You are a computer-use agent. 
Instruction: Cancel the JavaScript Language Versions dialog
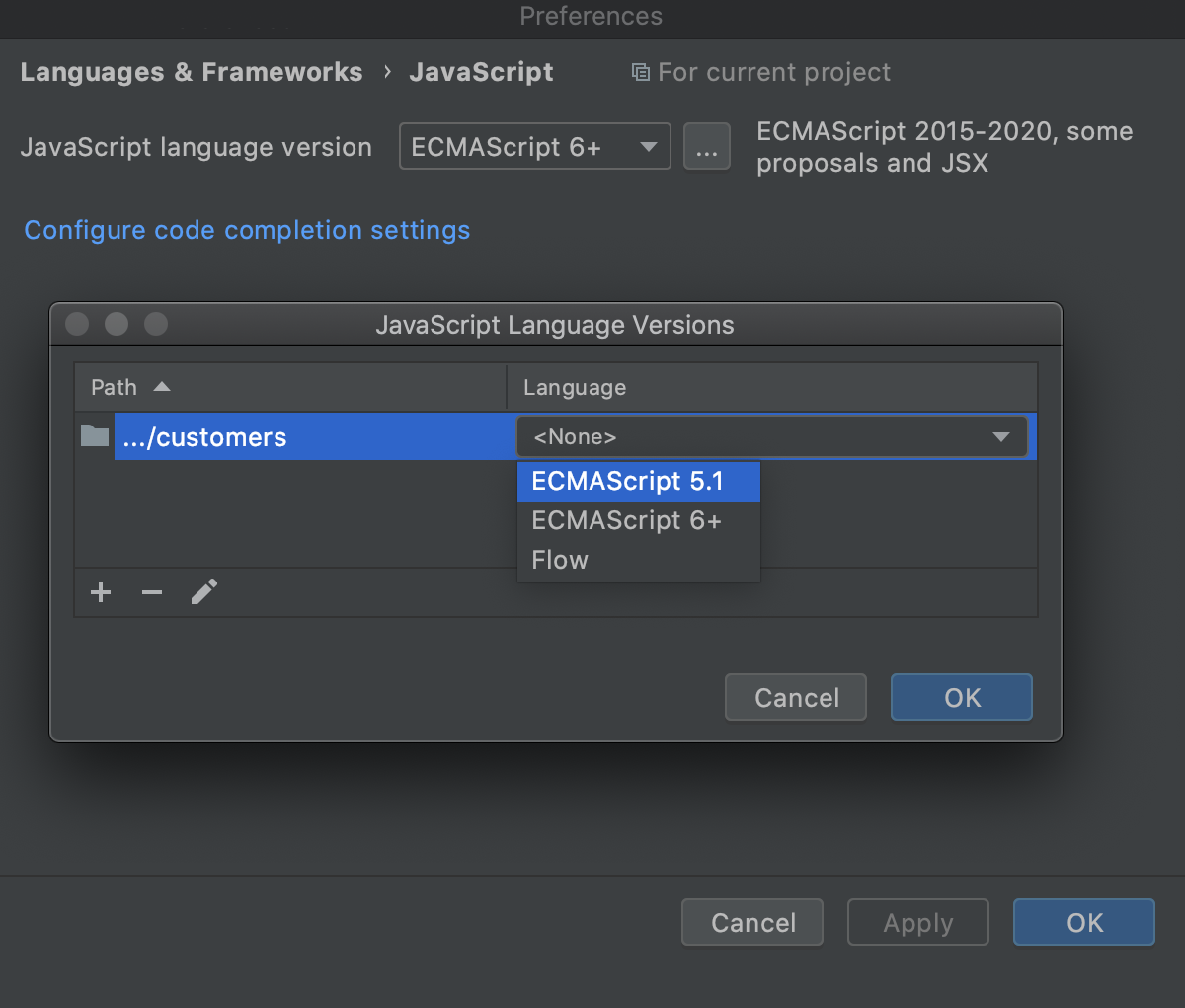click(x=795, y=697)
